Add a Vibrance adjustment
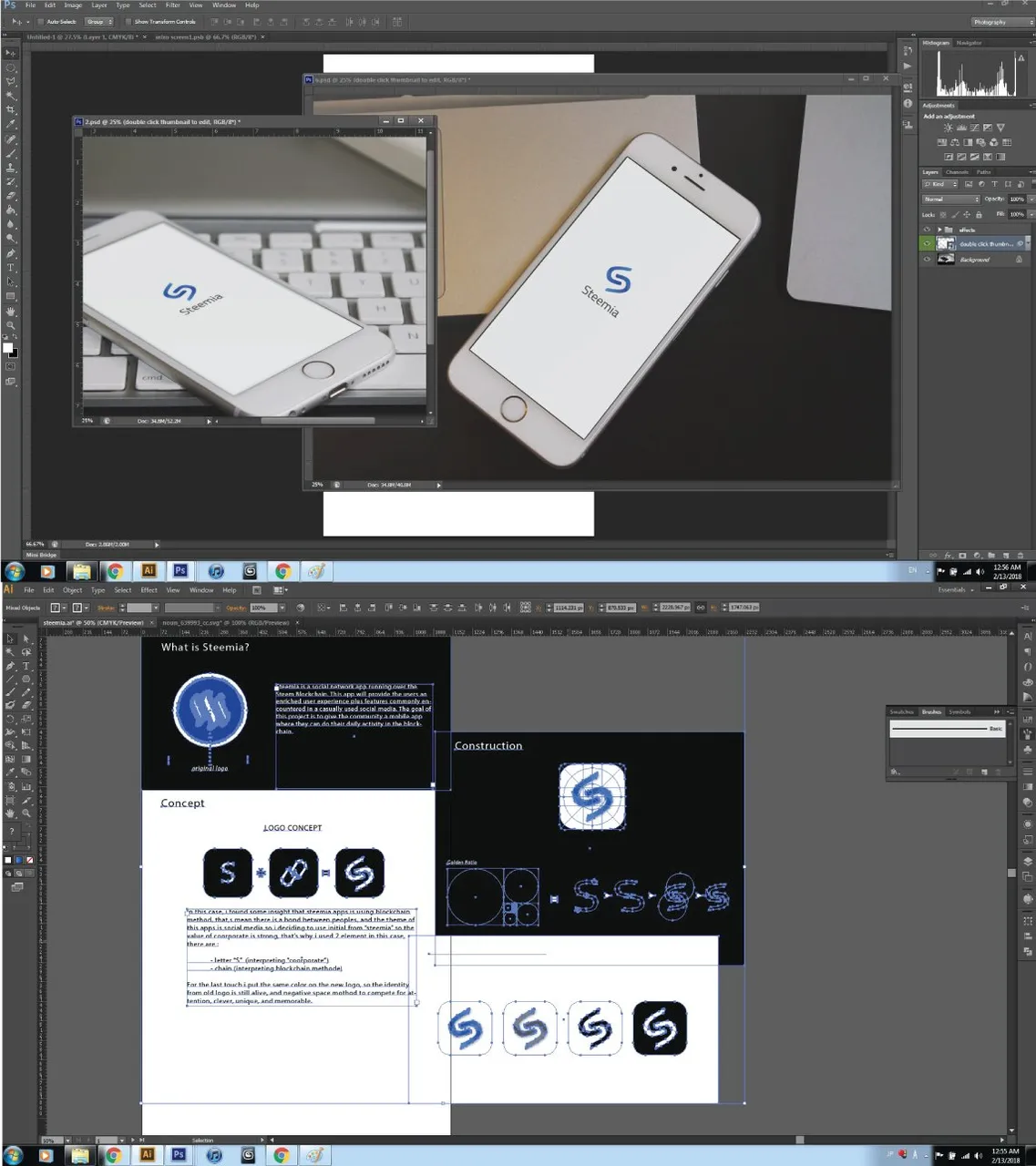 pos(1000,128)
